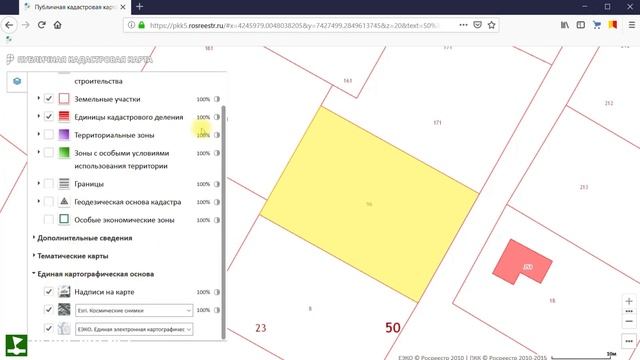Adjust Надписи на карте opacity control
640x360 pixels.
coord(217,292)
